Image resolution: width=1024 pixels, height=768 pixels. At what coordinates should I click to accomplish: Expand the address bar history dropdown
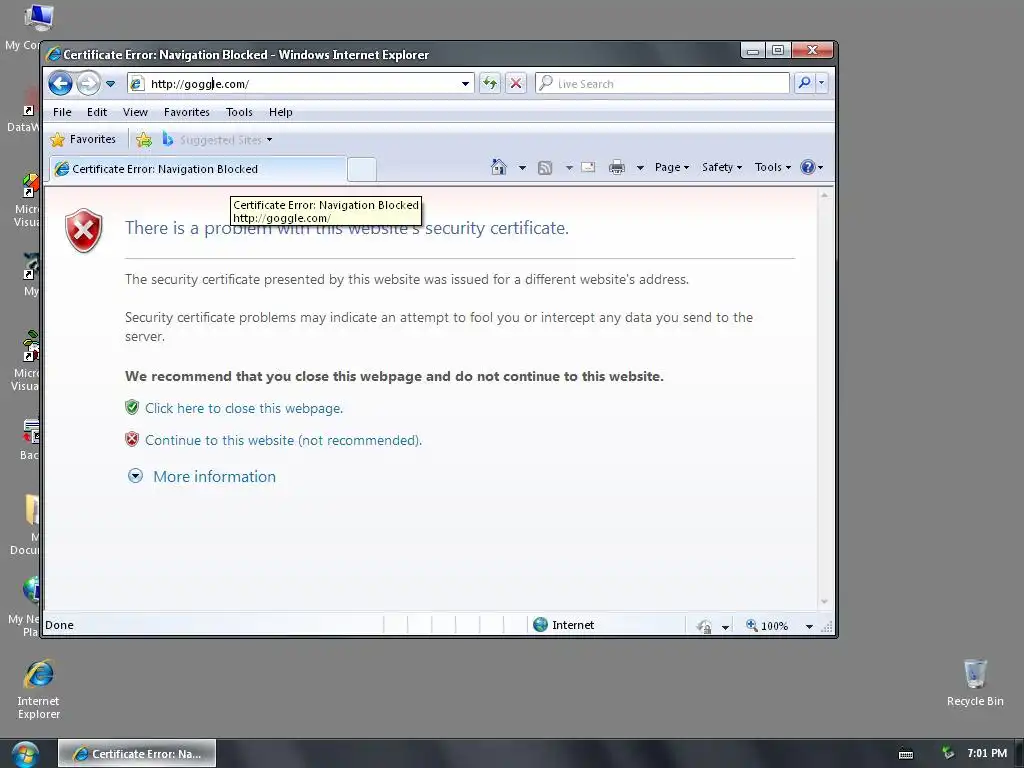(465, 84)
